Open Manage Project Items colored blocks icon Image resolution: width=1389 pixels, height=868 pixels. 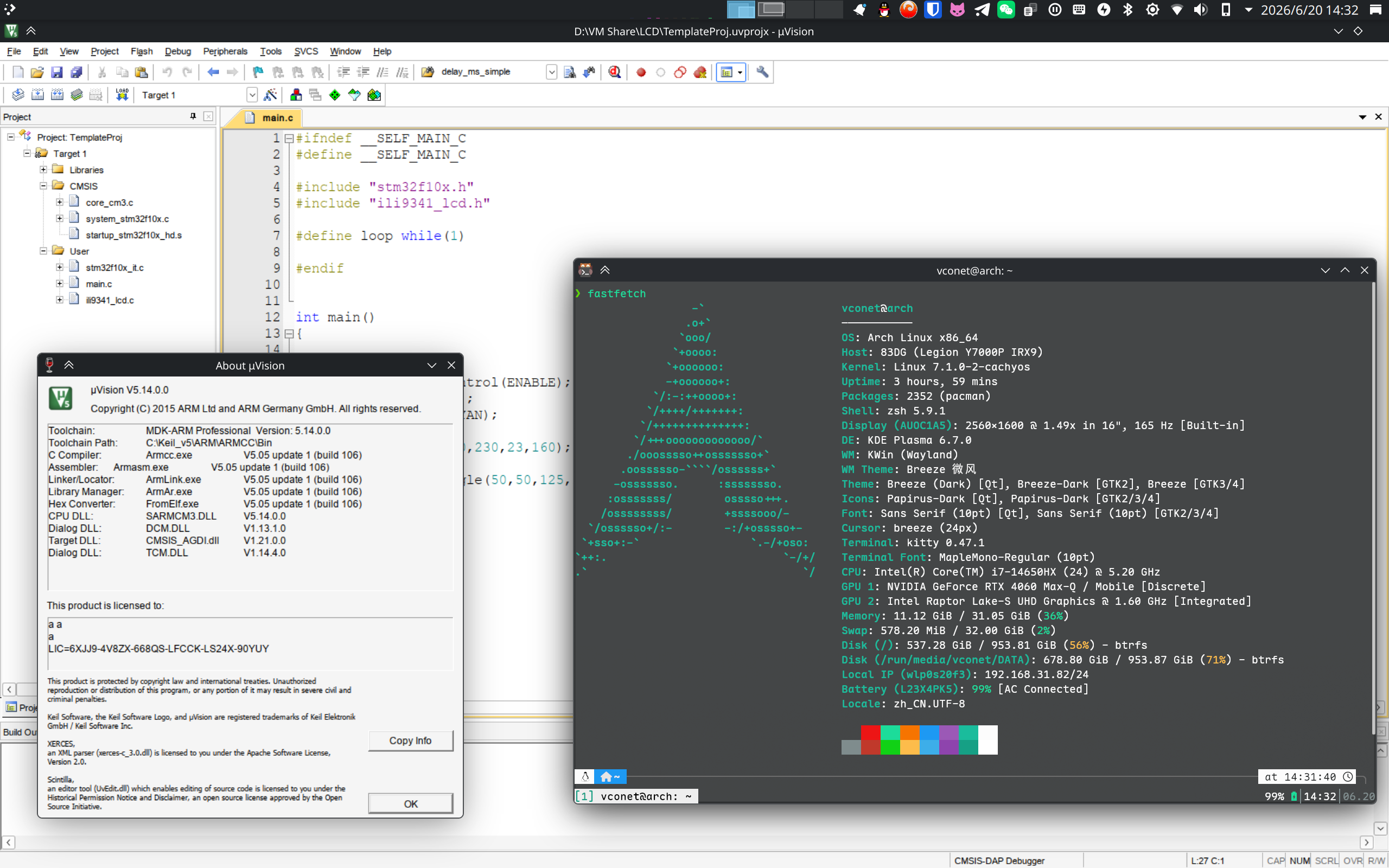[296, 95]
